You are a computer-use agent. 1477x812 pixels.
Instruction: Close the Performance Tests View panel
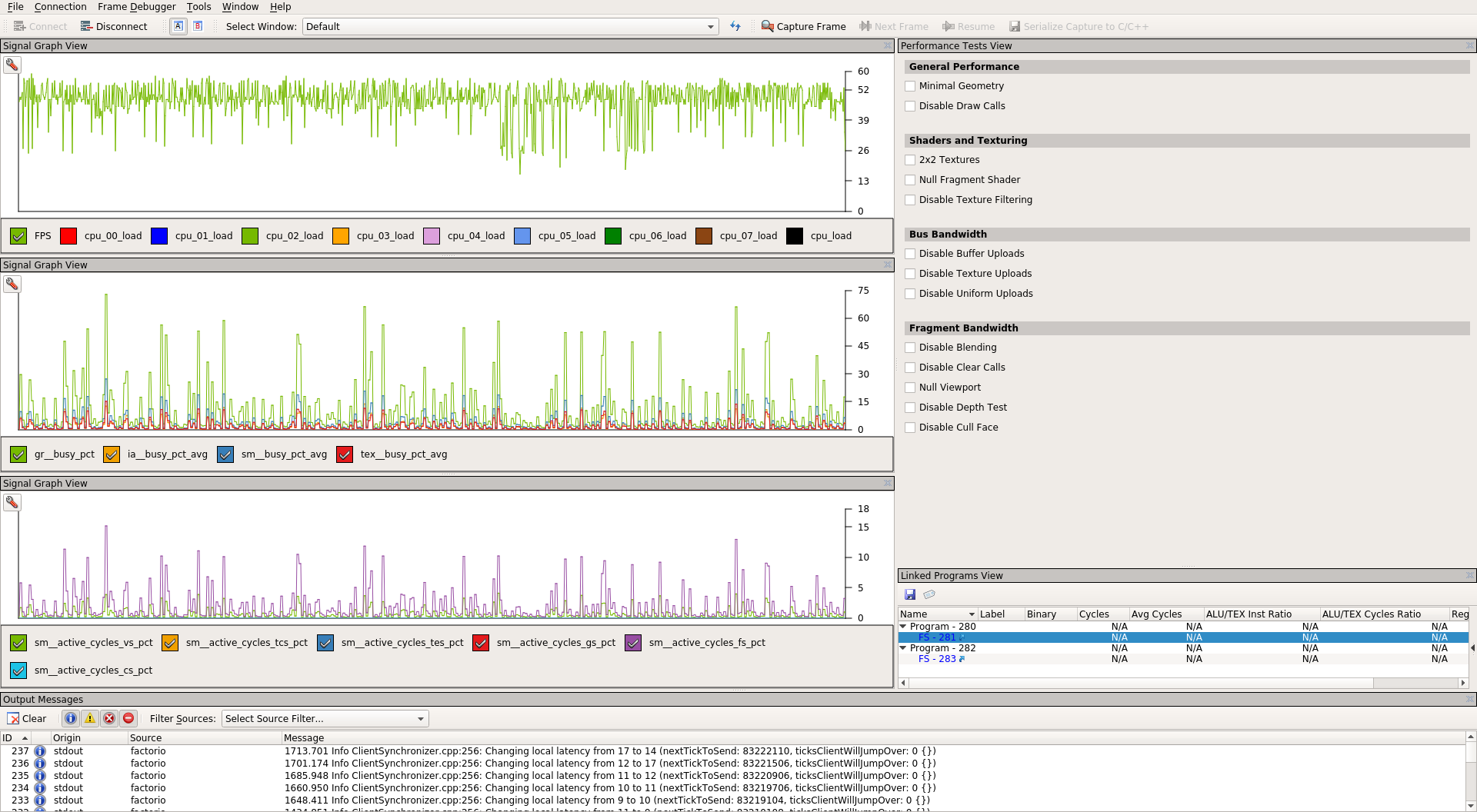point(1470,46)
